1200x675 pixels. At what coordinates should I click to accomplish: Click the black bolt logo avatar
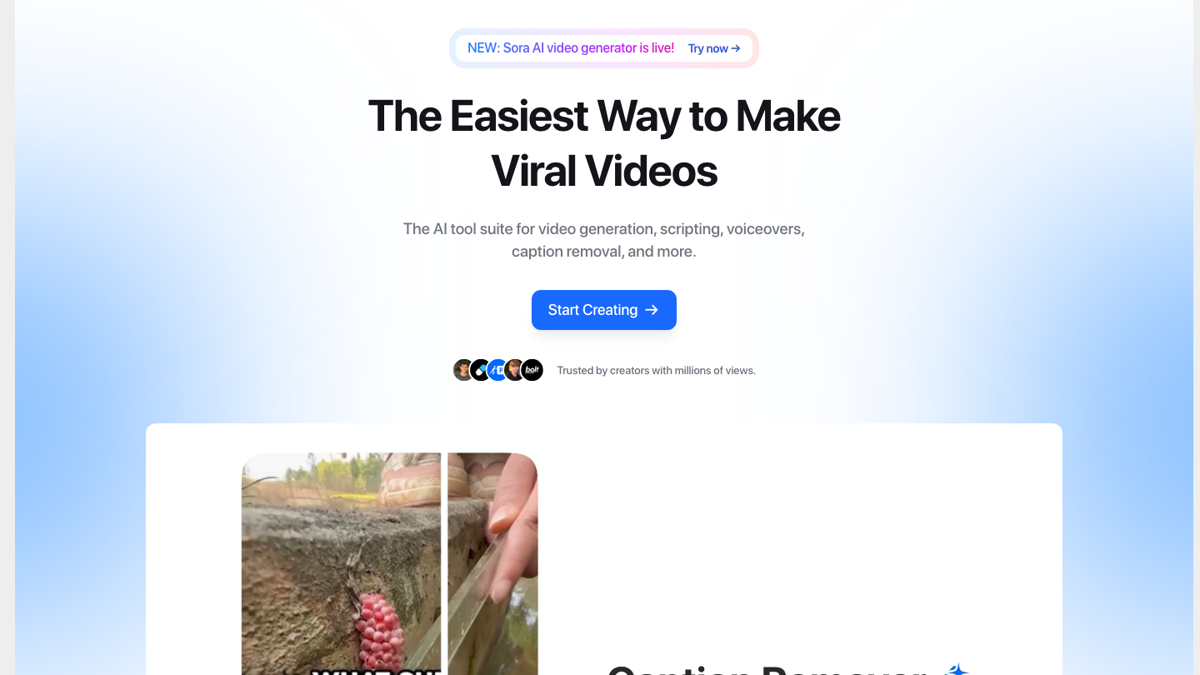click(x=533, y=370)
